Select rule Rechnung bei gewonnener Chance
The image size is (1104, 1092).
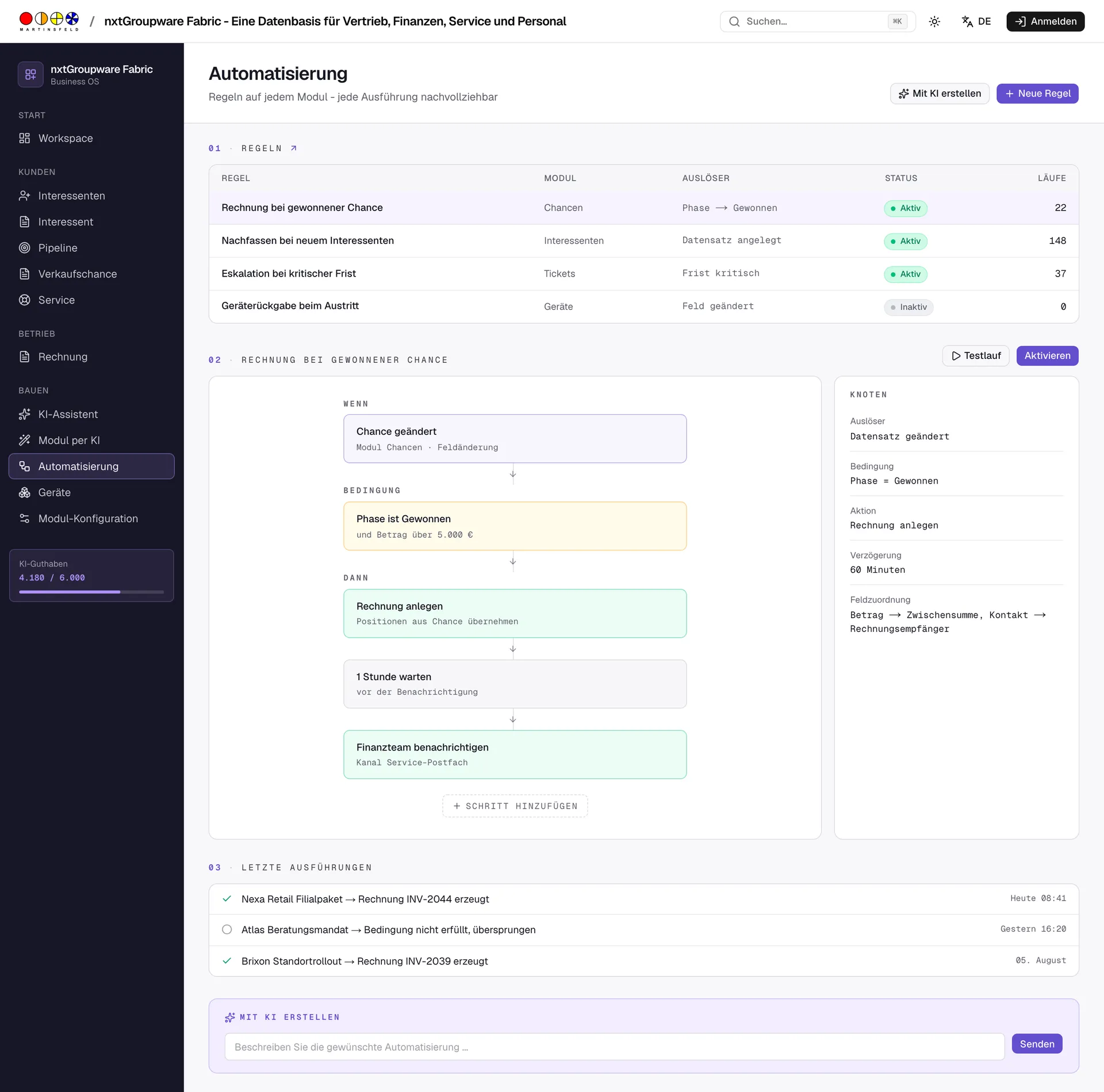(643, 208)
